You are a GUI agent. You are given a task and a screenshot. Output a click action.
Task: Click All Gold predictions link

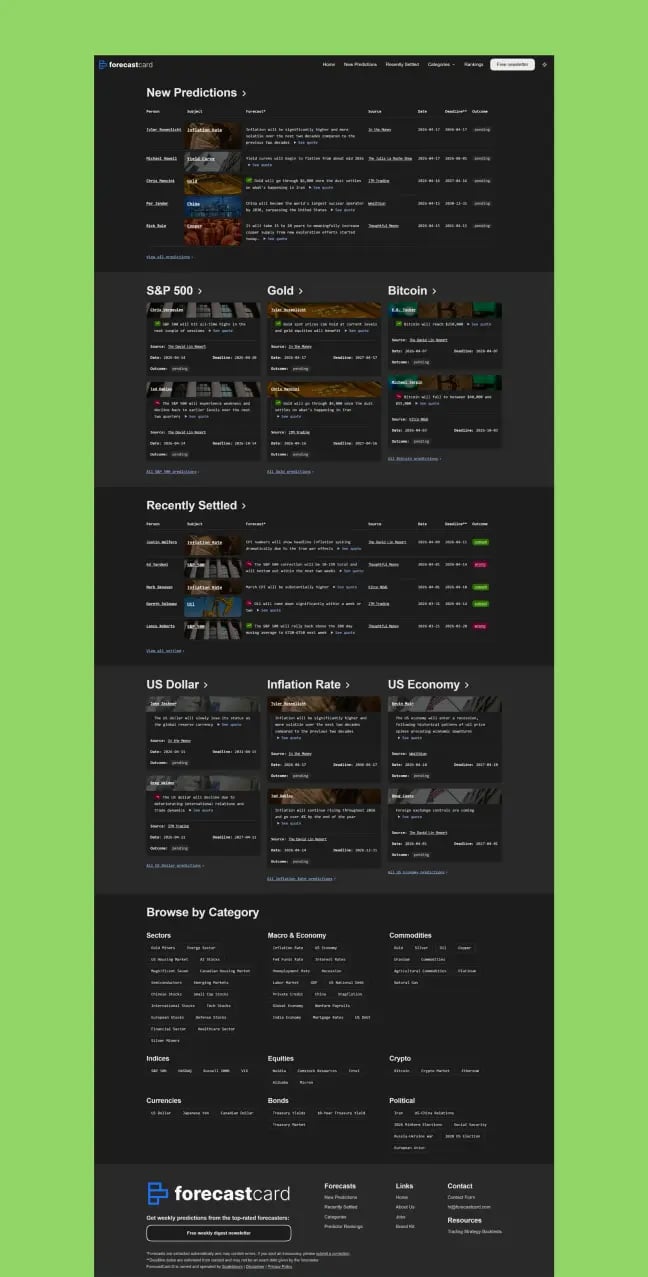pos(290,471)
